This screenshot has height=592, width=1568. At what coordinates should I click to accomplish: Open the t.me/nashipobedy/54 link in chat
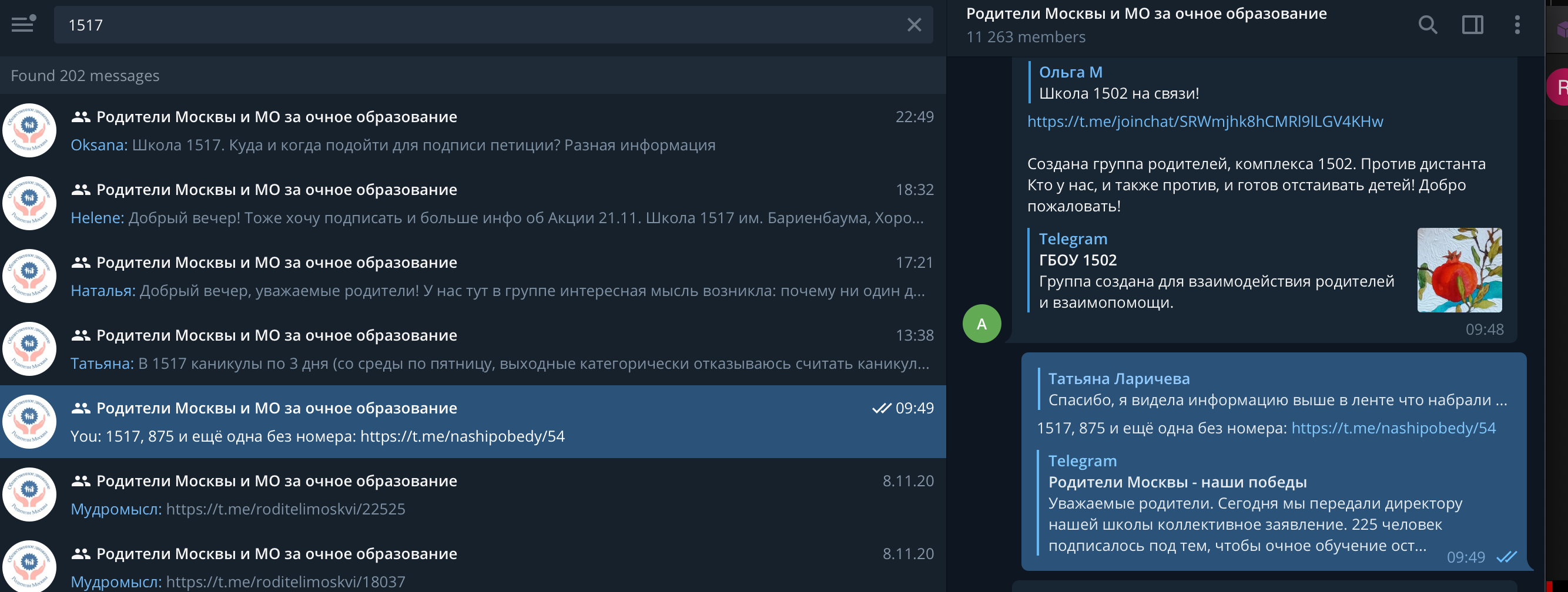point(1393,428)
